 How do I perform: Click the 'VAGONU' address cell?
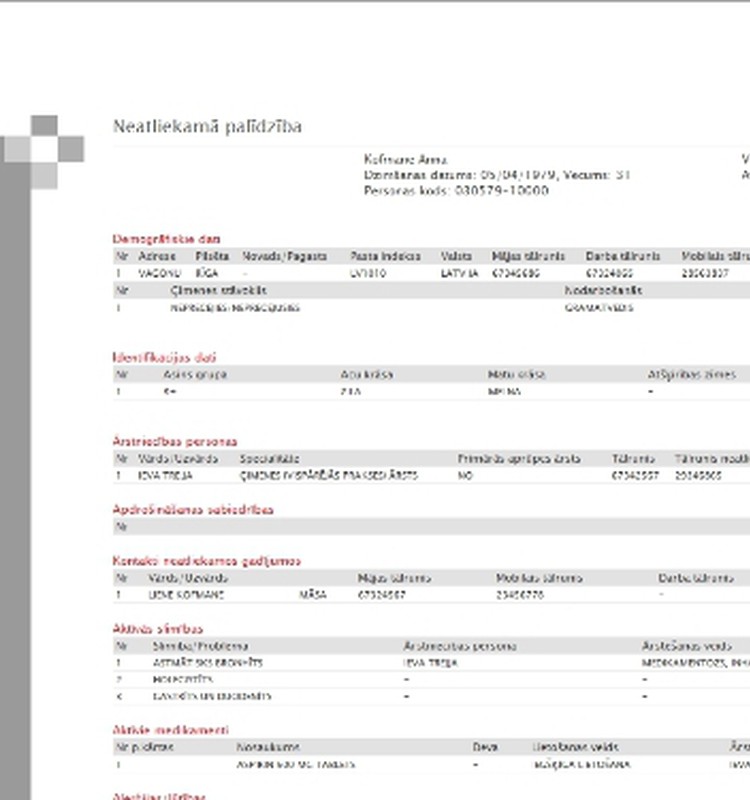(159, 273)
